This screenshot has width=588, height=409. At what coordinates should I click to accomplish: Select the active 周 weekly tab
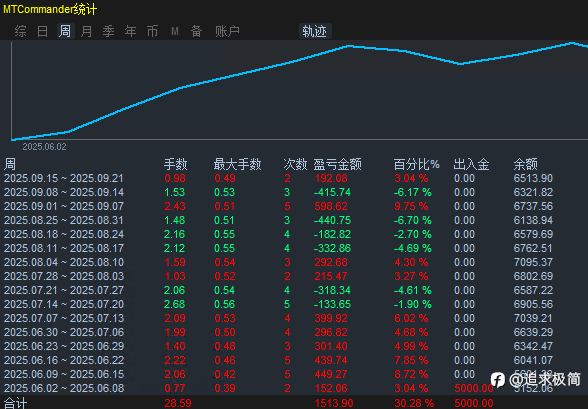(64, 31)
